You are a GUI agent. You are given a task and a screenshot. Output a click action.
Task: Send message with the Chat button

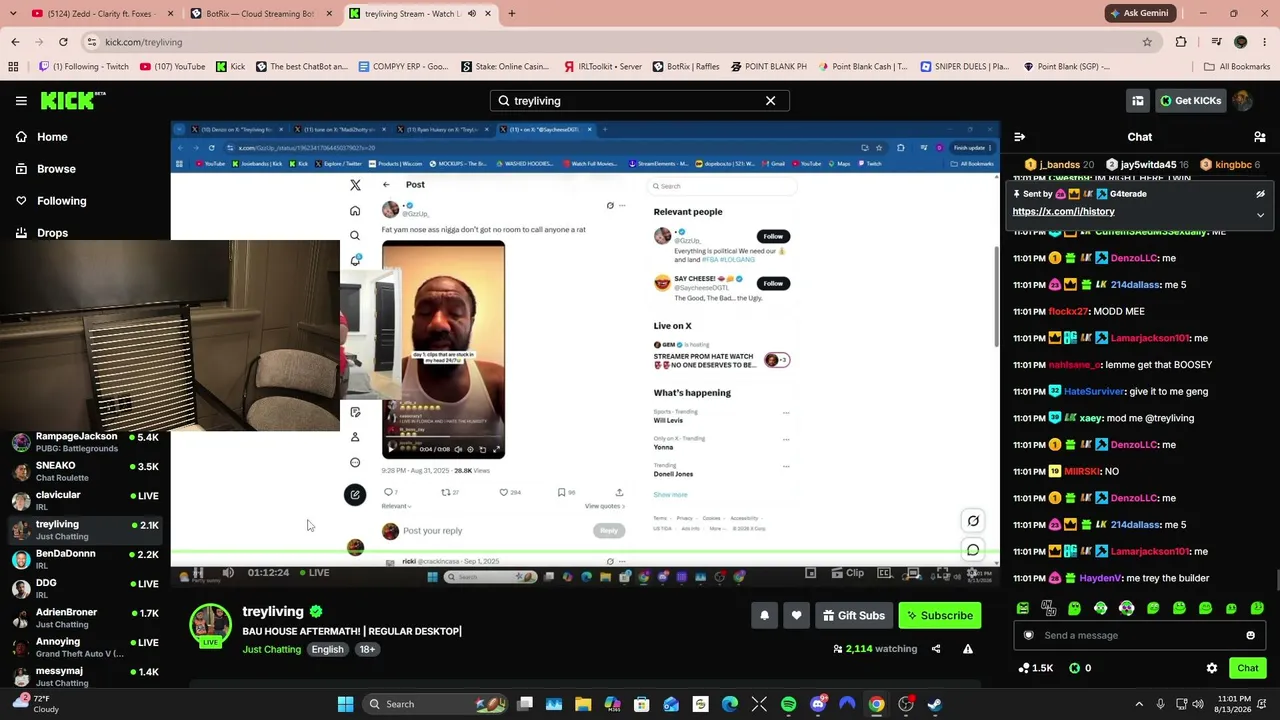point(1247,668)
